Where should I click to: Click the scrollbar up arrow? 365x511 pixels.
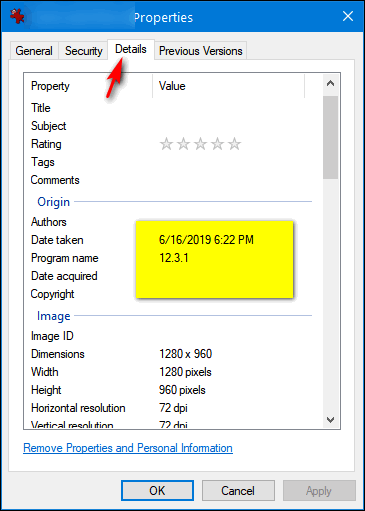click(330, 83)
